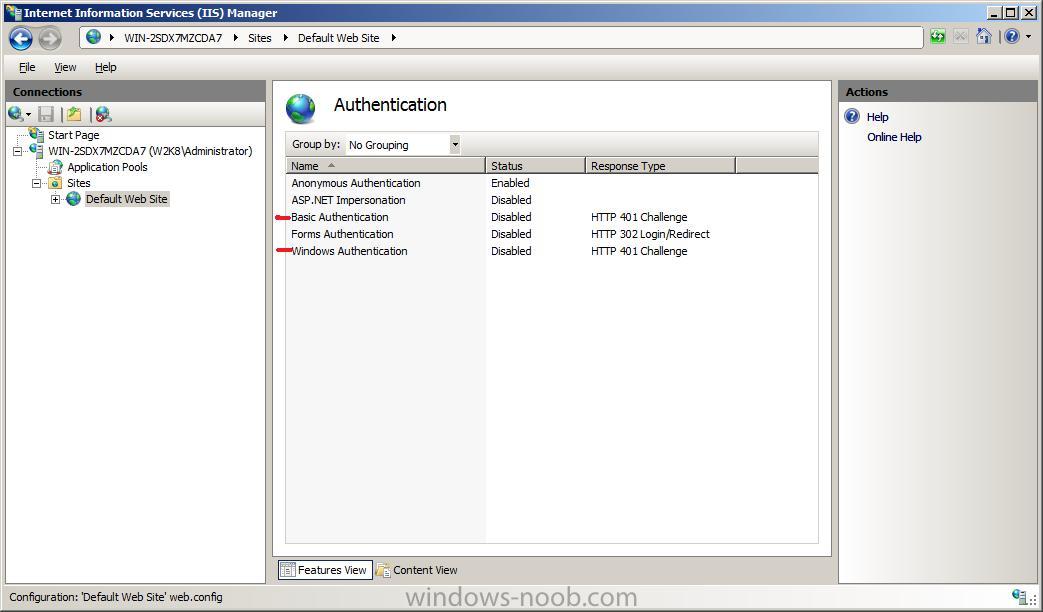Select Anonymous Authentication row
Screen dimensions: 1043x612
pos(552,183)
